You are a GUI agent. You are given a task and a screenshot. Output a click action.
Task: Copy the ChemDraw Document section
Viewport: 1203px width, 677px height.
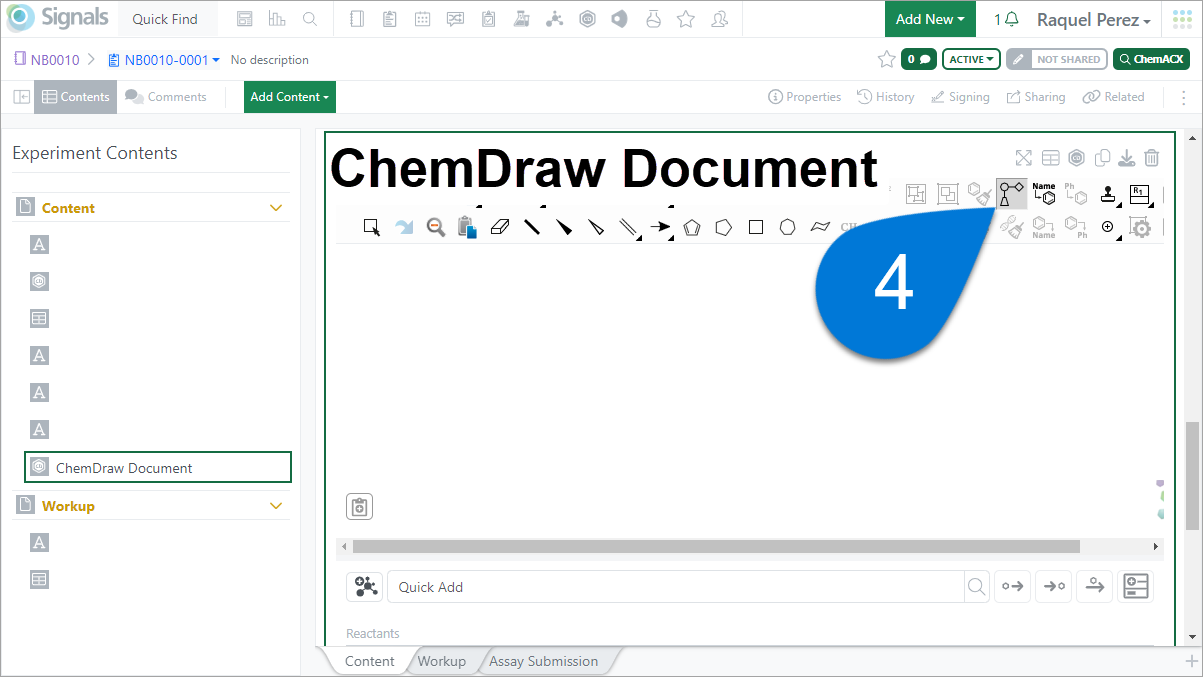[1102, 158]
